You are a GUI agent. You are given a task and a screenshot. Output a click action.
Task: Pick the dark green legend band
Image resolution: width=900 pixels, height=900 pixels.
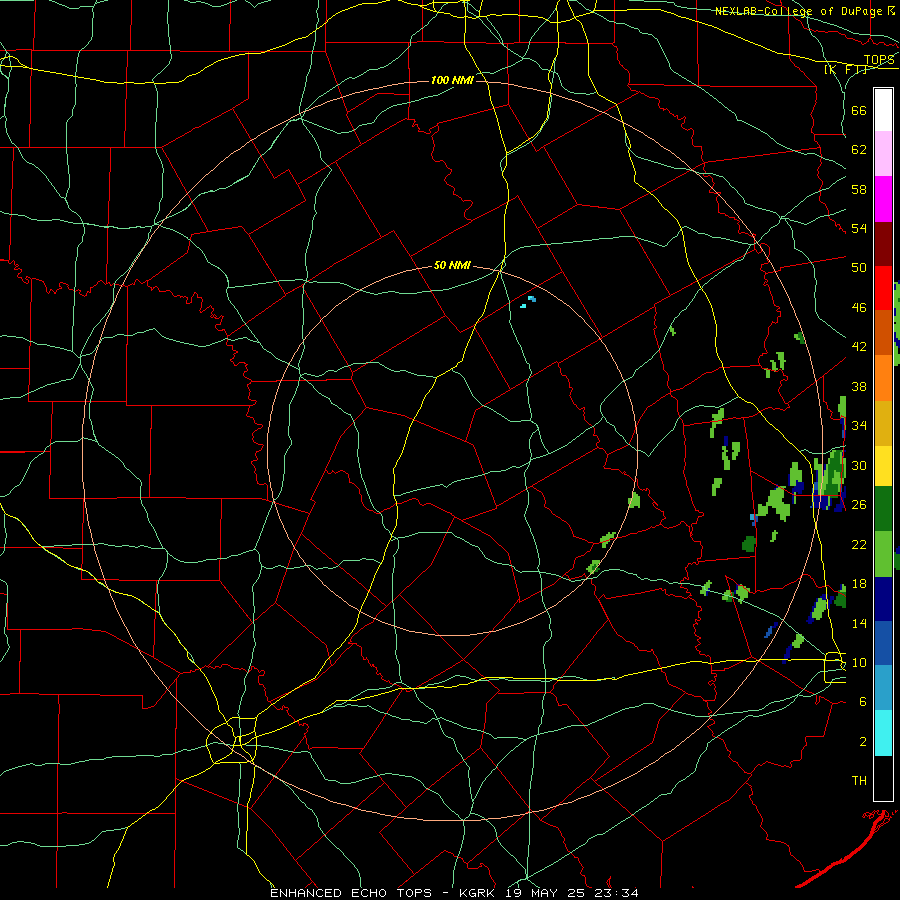pyautogui.click(x=883, y=509)
